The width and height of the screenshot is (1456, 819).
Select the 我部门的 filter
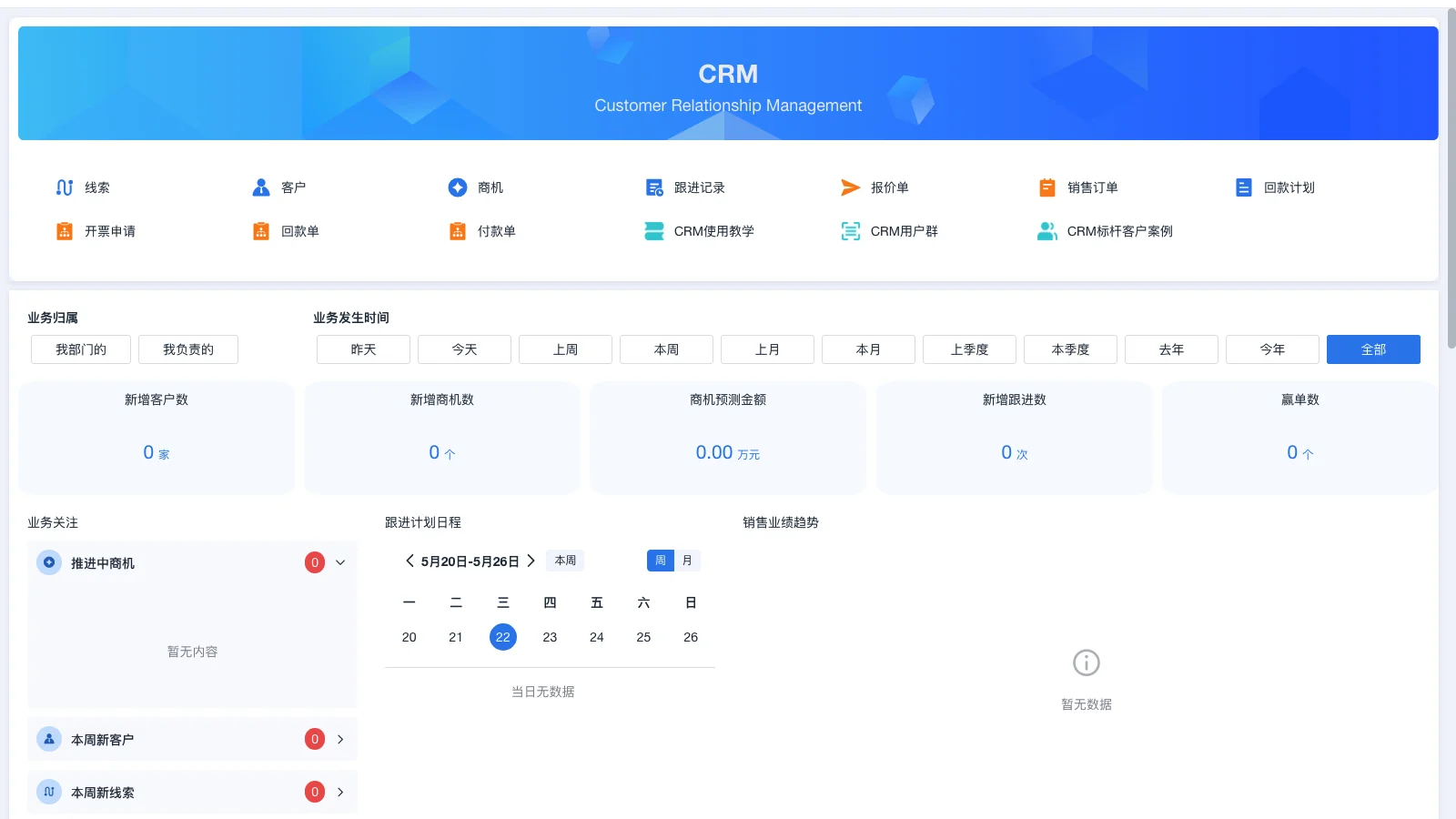click(x=80, y=349)
